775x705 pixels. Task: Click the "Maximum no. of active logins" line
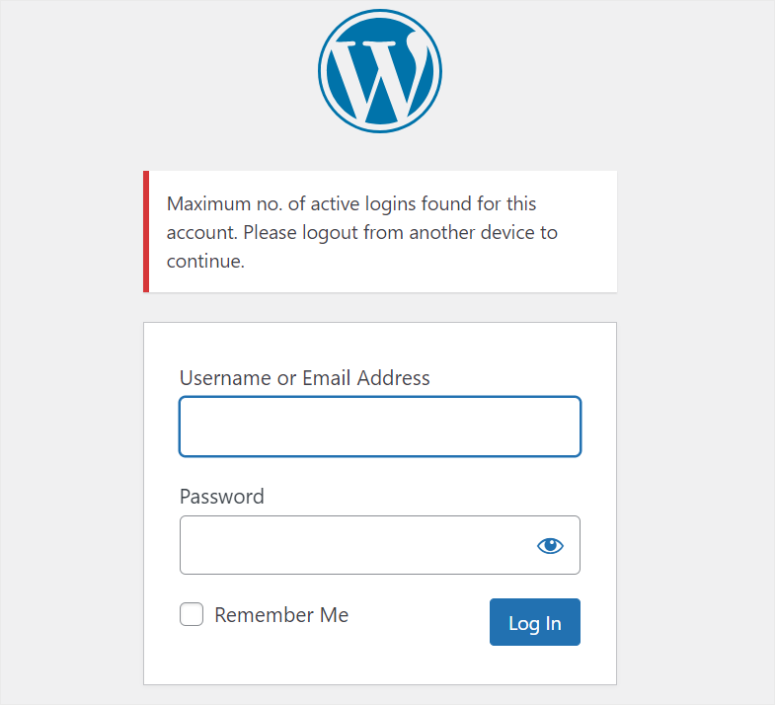tap(351, 204)
